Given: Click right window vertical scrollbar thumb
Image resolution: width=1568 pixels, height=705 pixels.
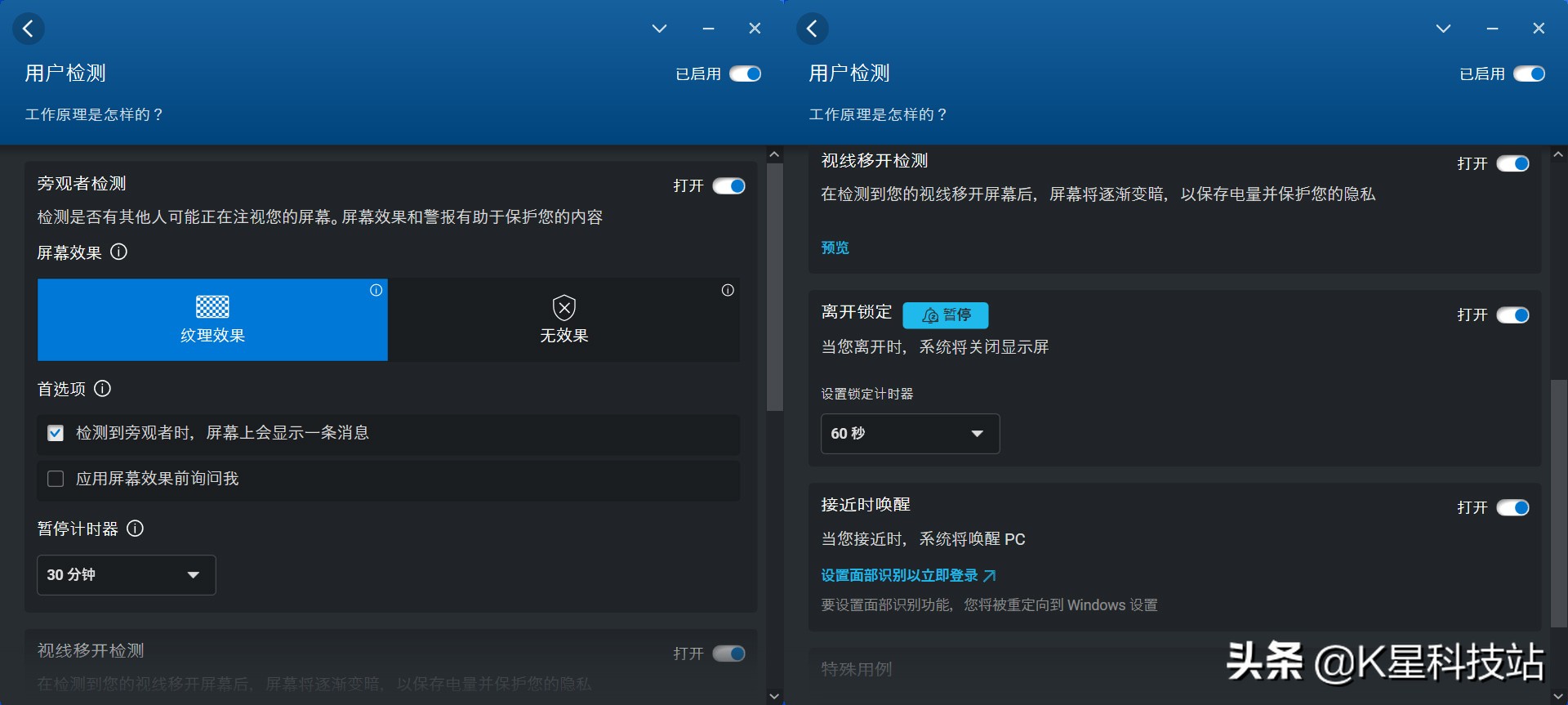Looking at the screenshot, I should pos(1559,502).
